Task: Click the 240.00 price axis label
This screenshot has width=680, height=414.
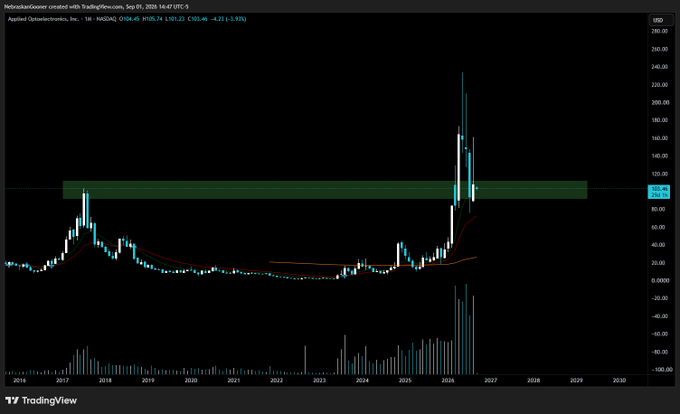Action: 659,67
